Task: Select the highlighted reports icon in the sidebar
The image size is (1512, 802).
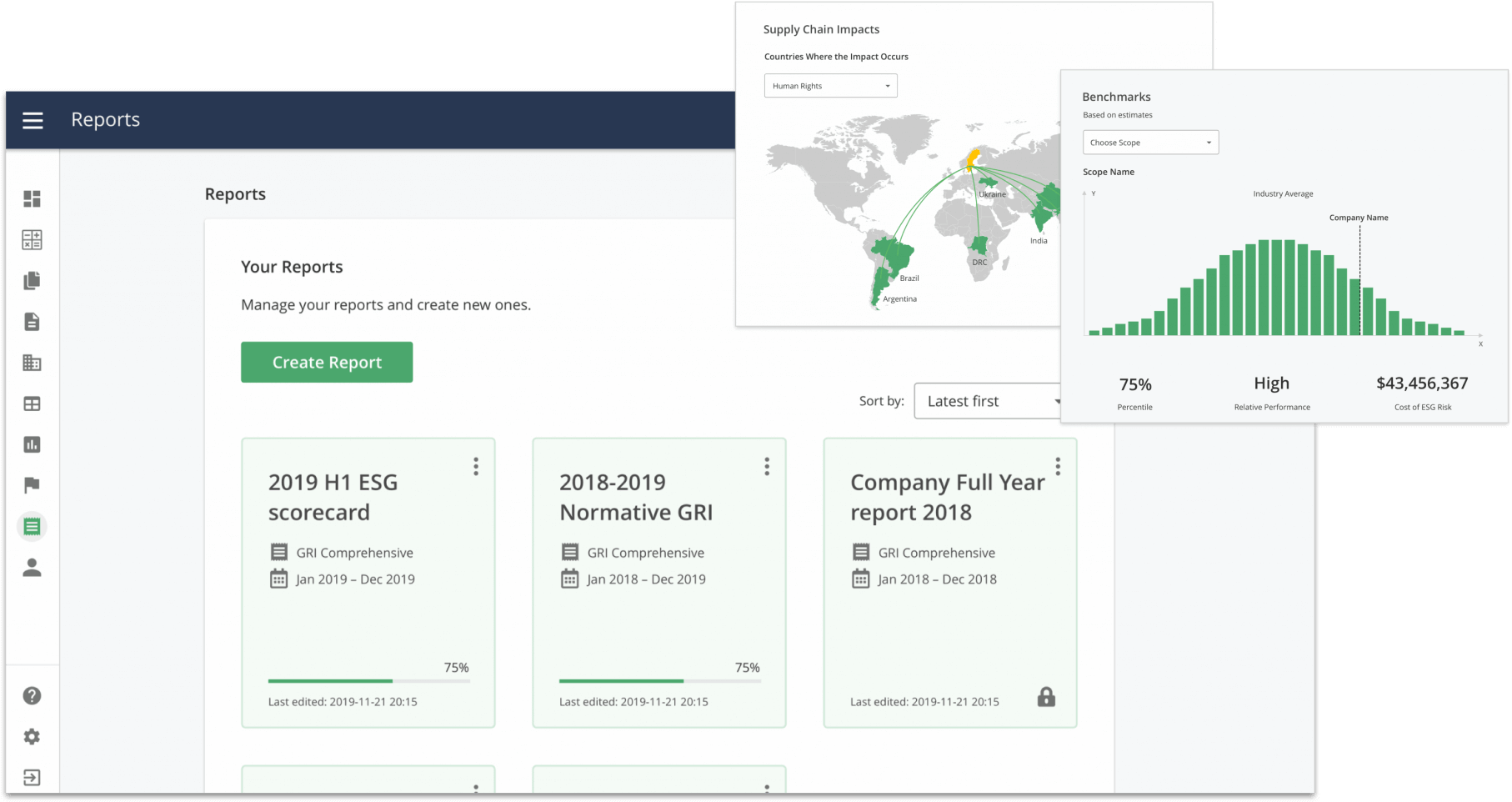Action: [x=32, y=526]
